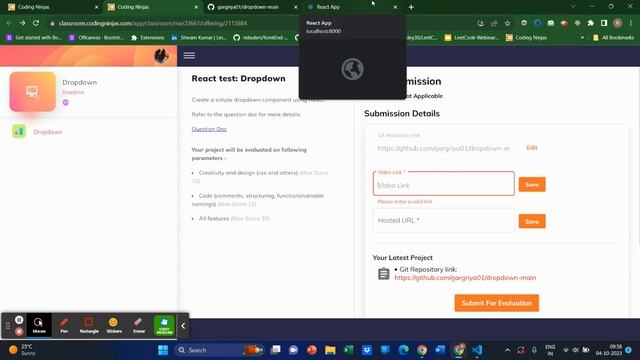Click the install app icon in the address bar
Image resolution: width=640 pixels, height=360 pixels.
480,23
